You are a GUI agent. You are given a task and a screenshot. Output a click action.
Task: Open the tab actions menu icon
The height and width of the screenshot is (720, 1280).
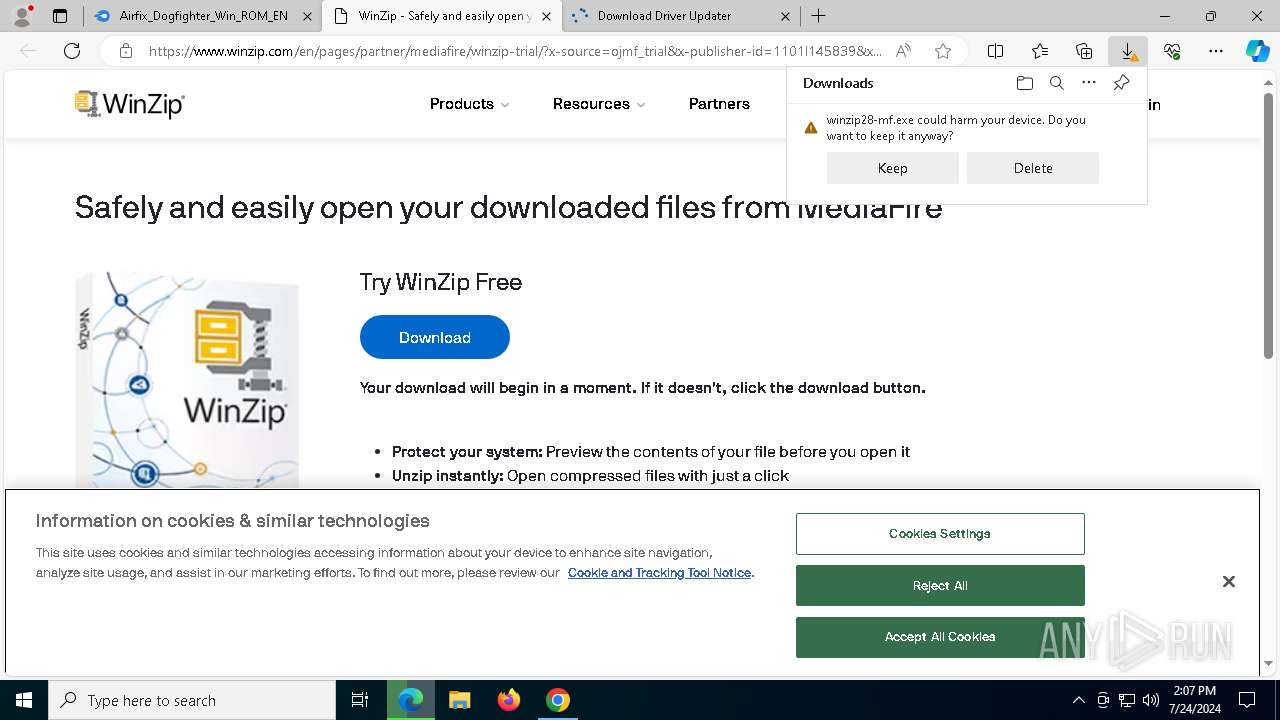[x=60, y=16]
